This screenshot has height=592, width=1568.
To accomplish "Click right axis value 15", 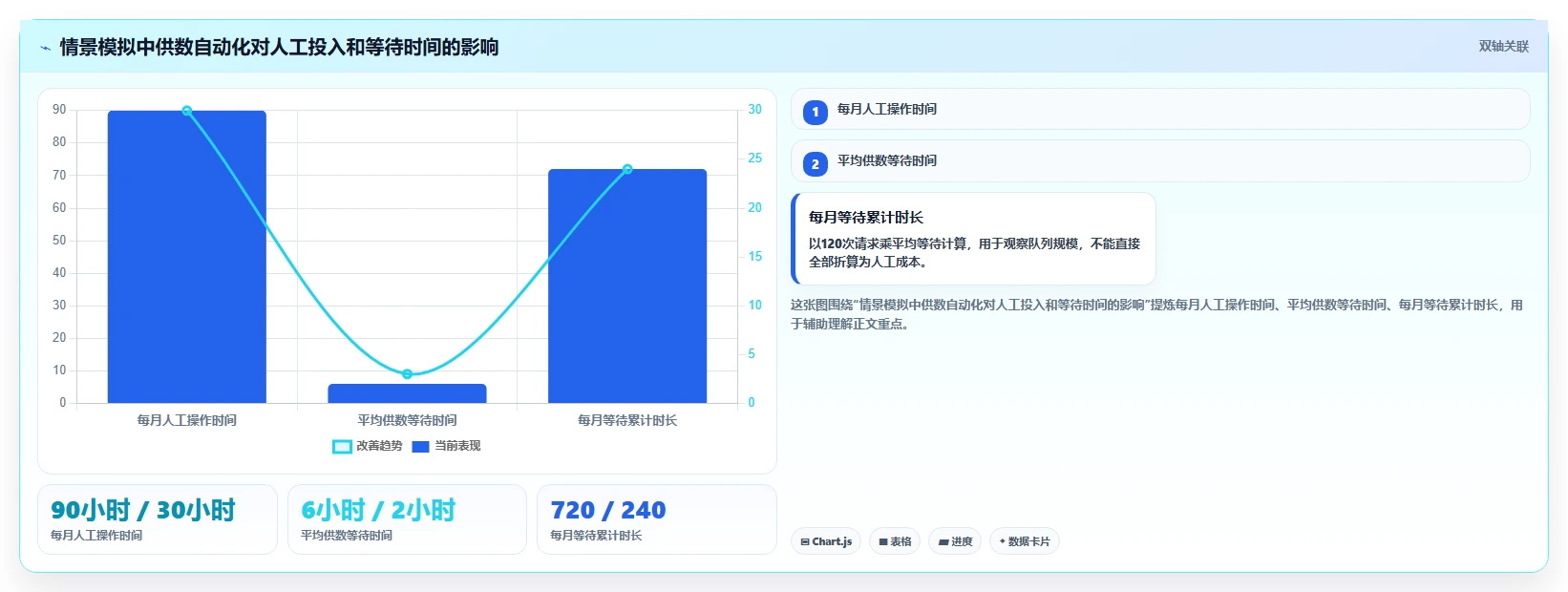I will (x=754, y=256).
